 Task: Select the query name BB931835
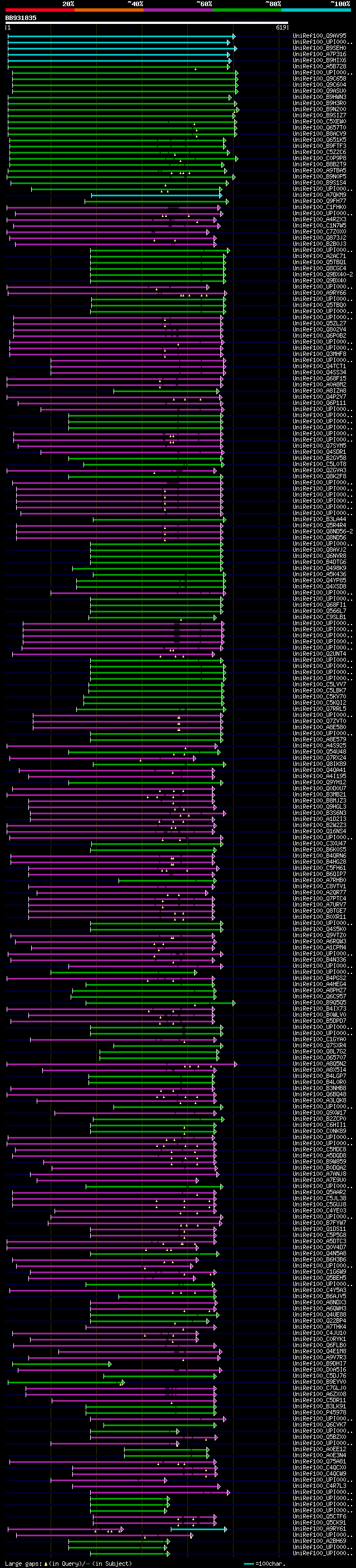(21, 18)
